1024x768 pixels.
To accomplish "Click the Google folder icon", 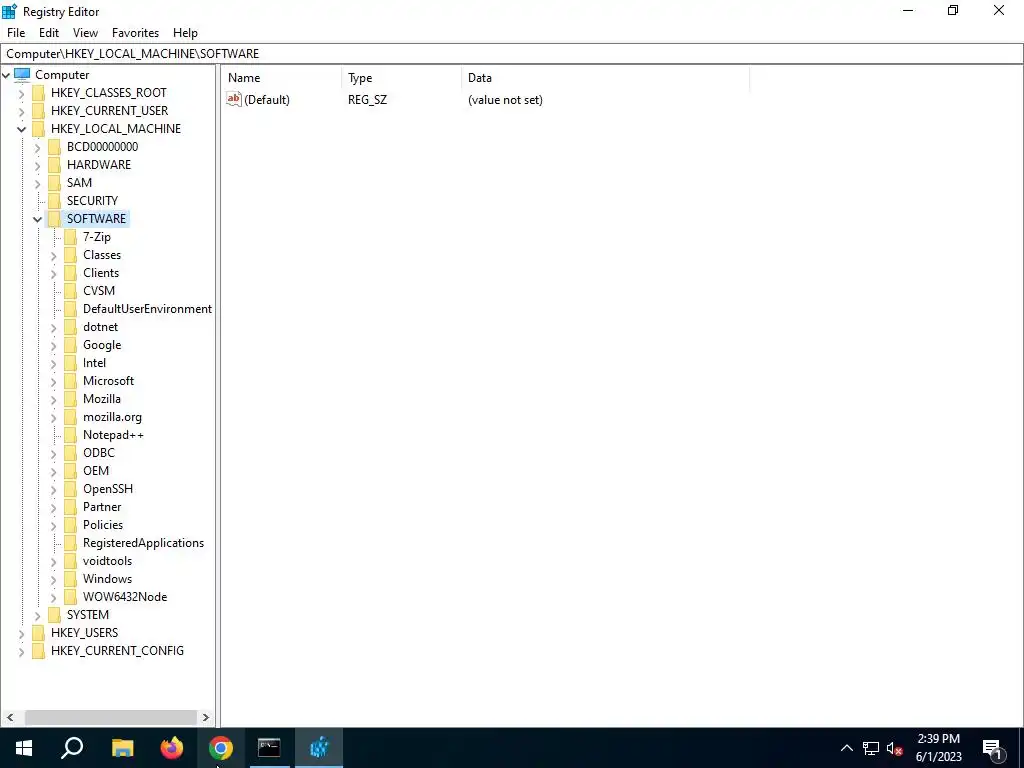I will pyautogui.click(x=71, y=345).
